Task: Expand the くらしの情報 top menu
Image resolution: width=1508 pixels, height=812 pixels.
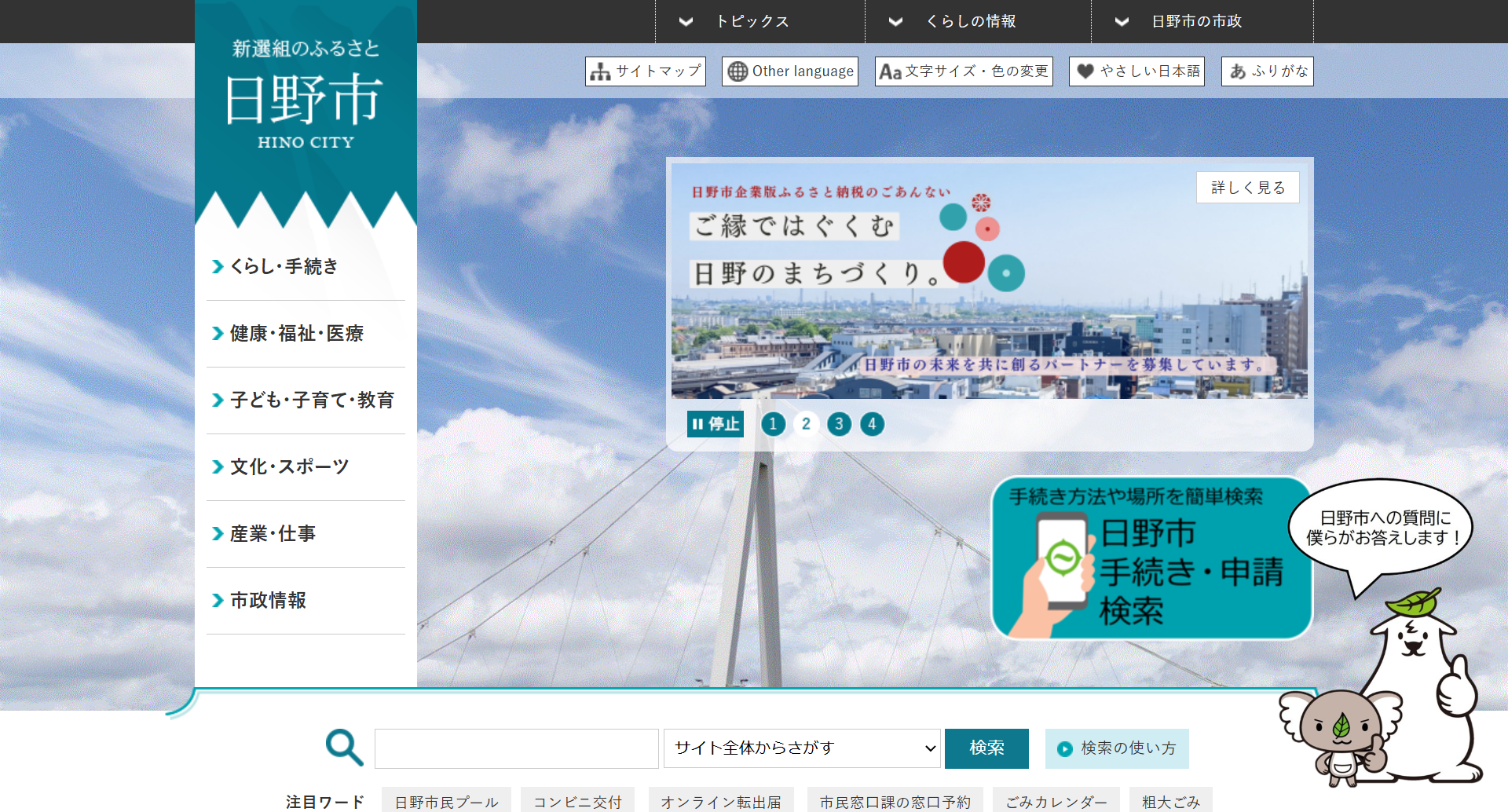Action: 970,21
